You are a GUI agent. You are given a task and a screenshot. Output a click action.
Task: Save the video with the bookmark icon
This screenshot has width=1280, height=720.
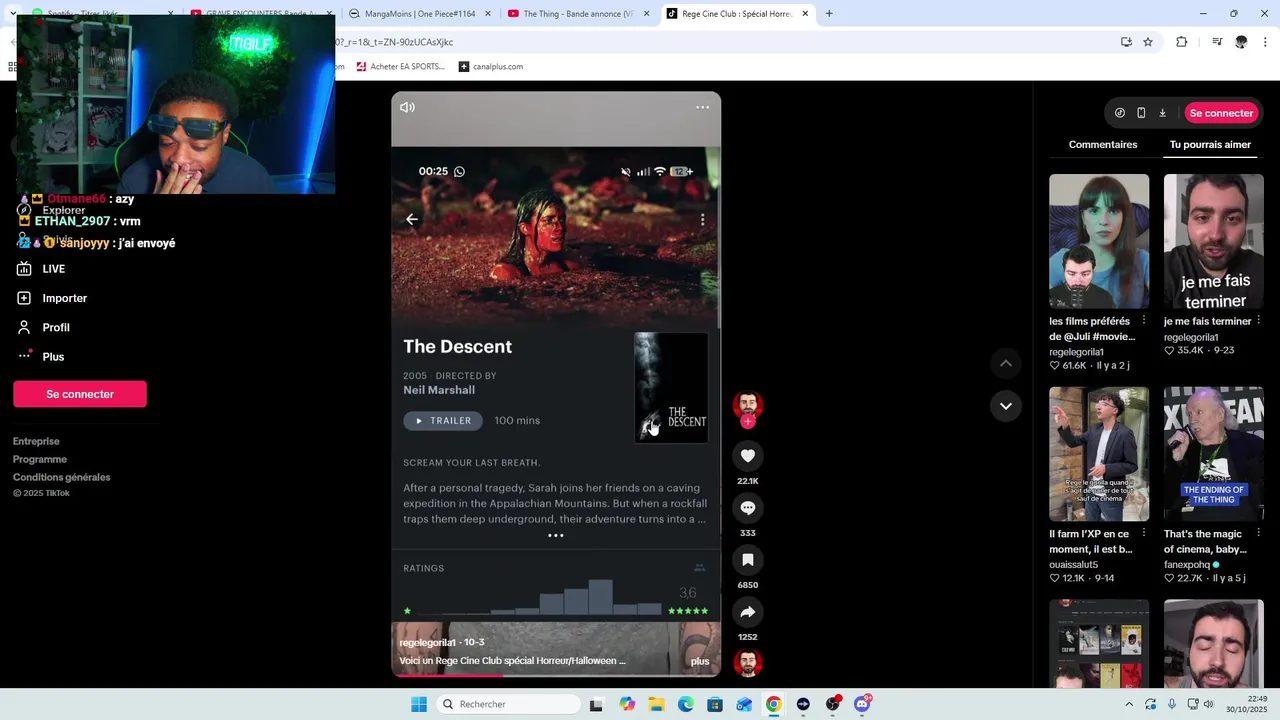(747, 560)
